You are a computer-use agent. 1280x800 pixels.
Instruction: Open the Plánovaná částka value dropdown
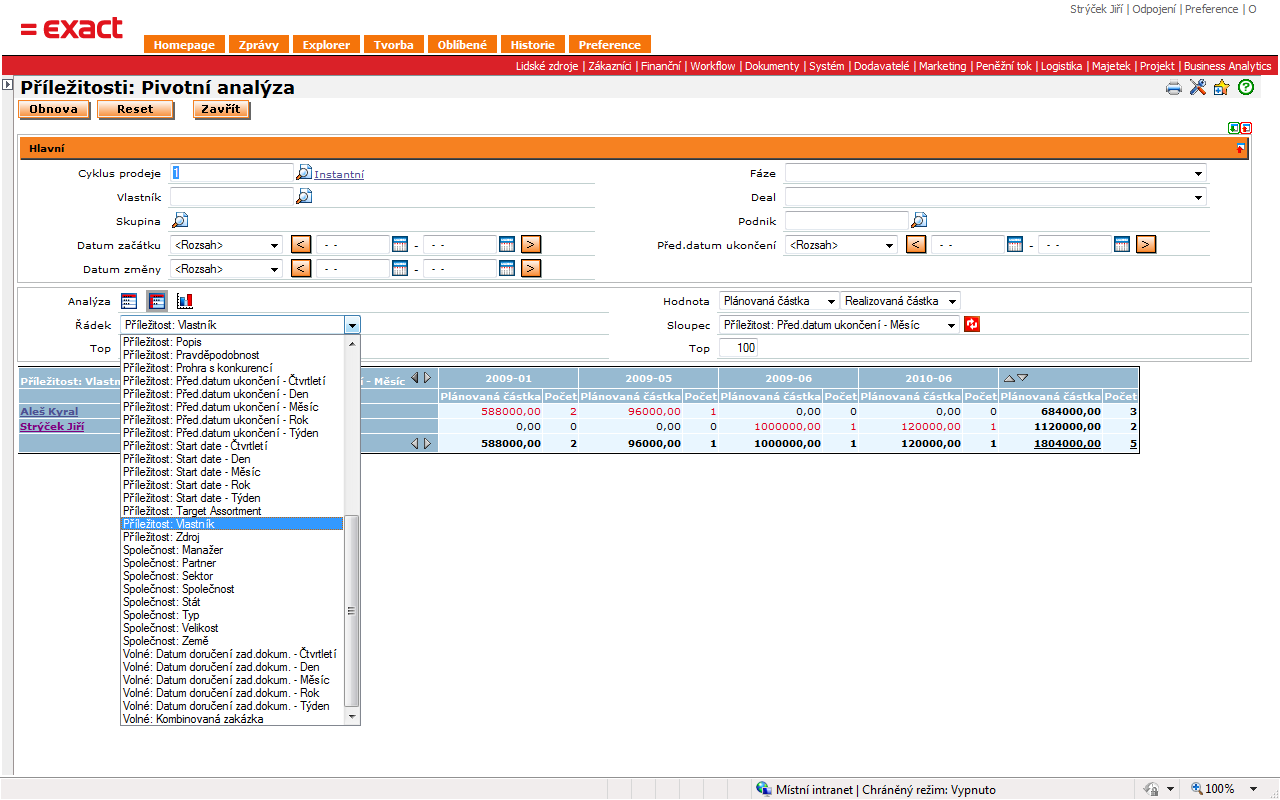[x=779, y=301]
